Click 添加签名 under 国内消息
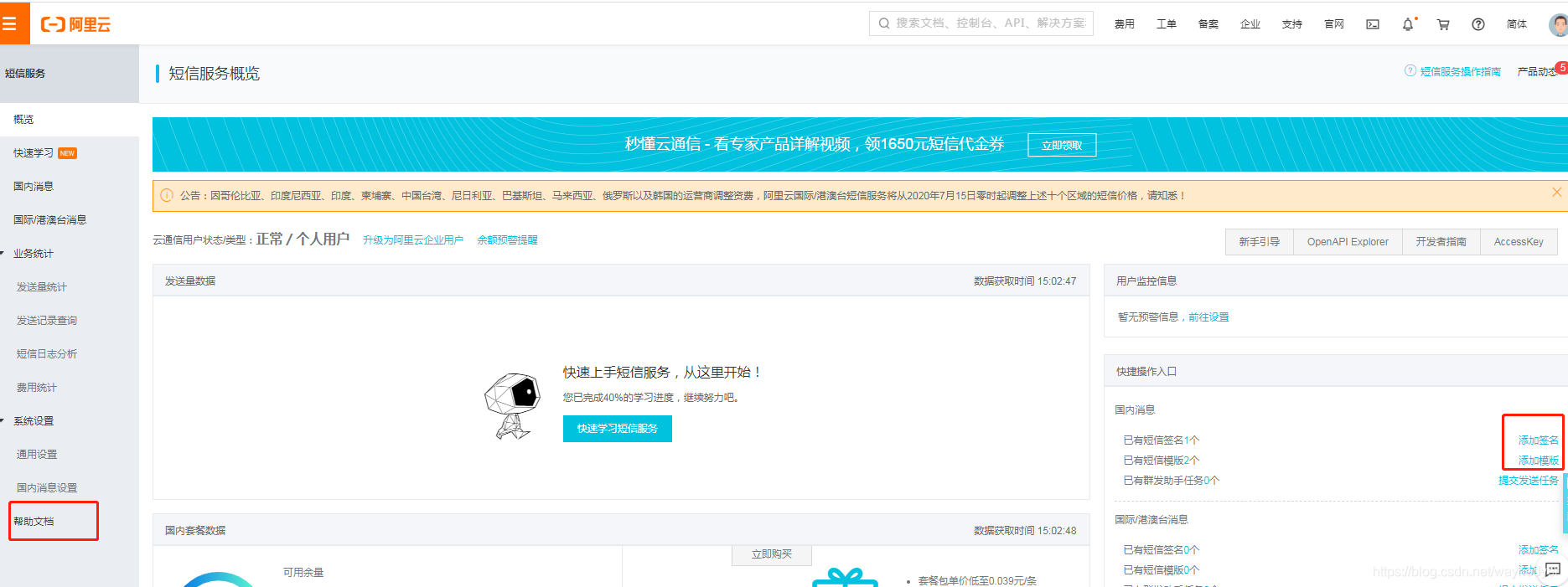 pos(1539,440)
